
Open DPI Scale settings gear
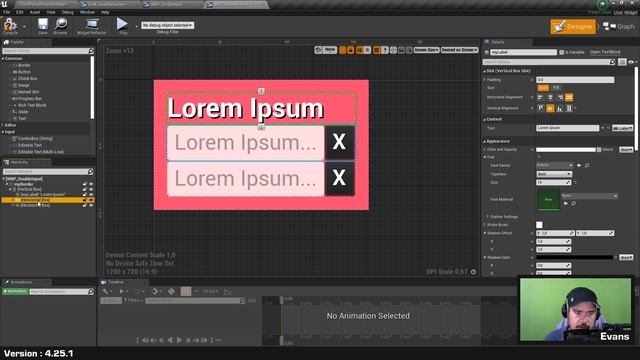click(473, 271)
